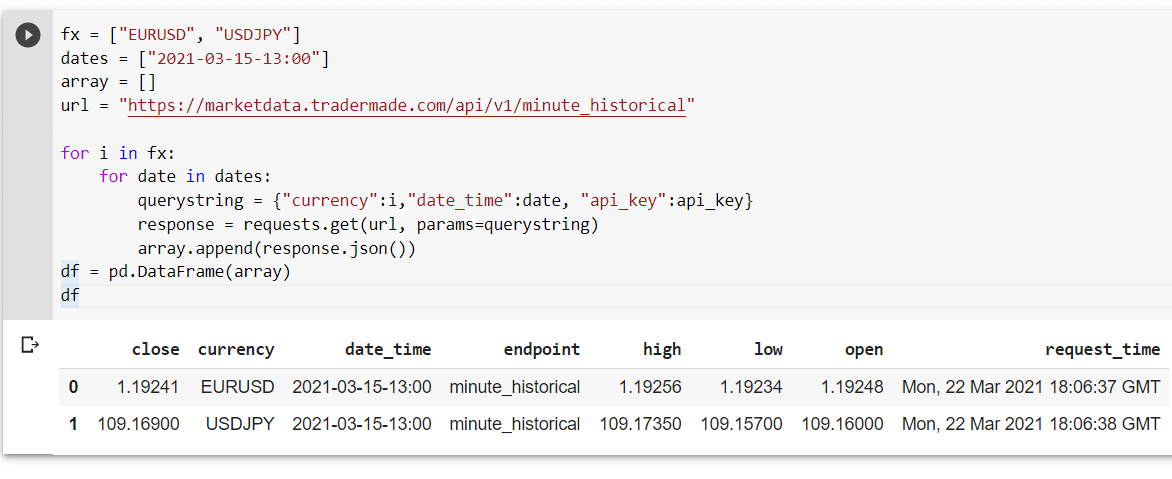Place cursor in the 'array = []' line
The height and width of the screenshot is (479, 1172).
[x=108, y=82]
